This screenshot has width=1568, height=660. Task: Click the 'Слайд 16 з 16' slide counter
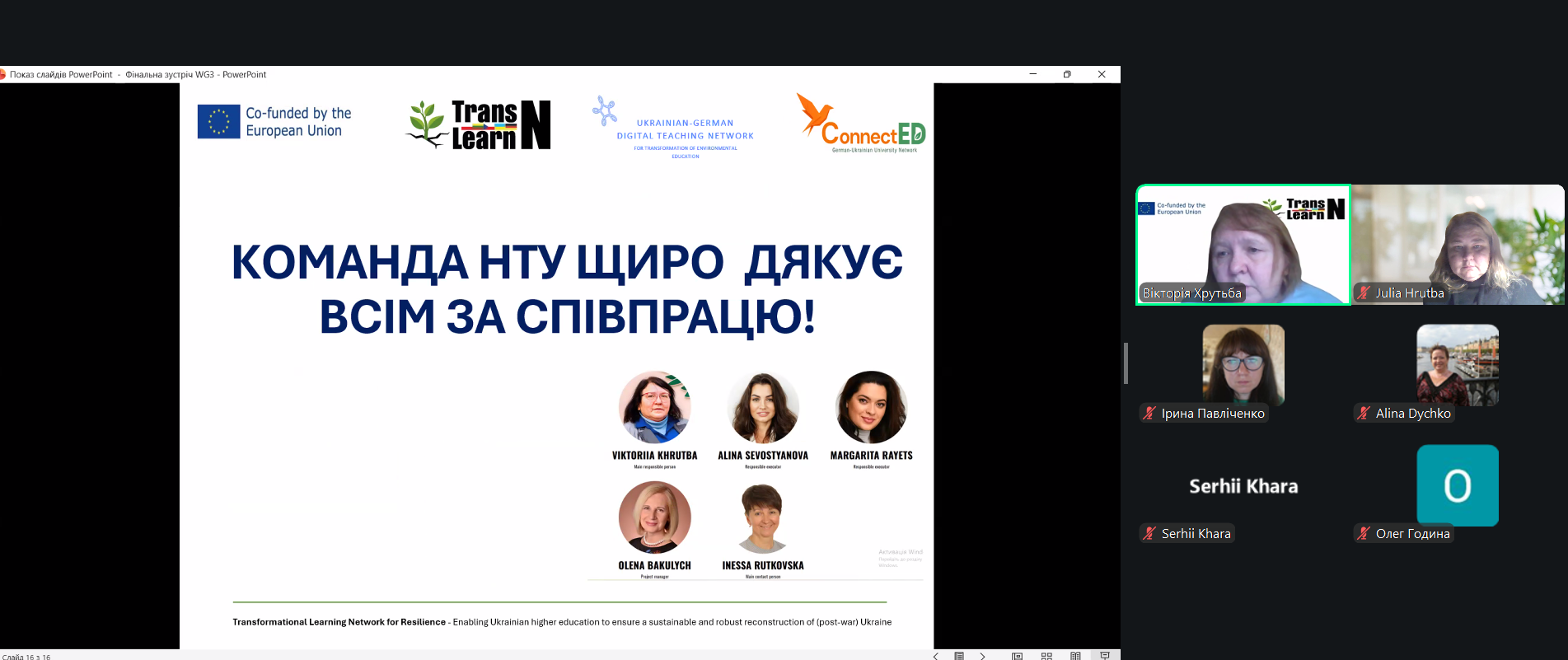click(26, 657)
